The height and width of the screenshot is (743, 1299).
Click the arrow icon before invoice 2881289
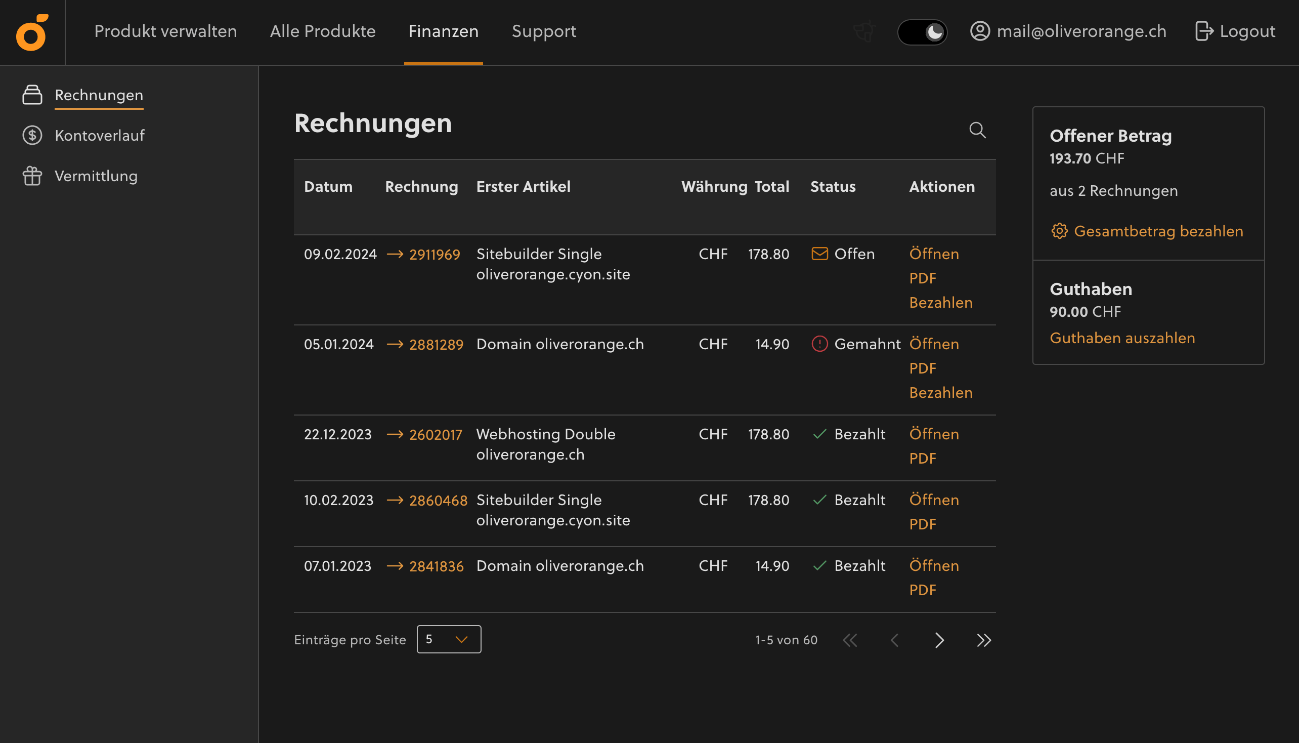(394, 344)
